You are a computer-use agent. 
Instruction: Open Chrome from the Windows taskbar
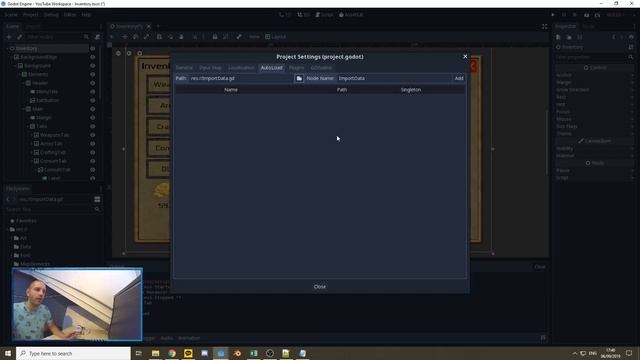(172, 353)
